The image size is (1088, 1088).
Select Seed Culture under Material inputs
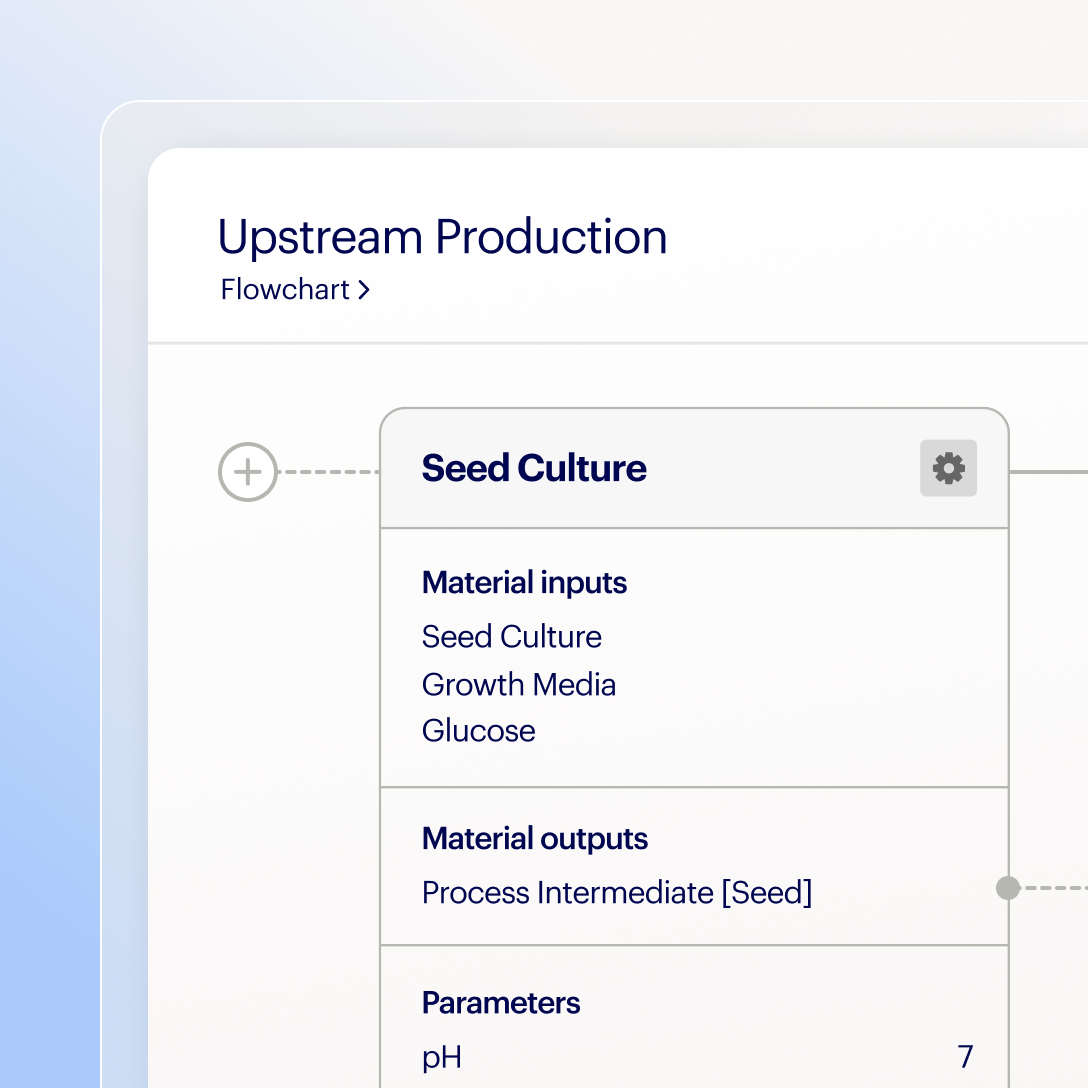coord(511,637)
